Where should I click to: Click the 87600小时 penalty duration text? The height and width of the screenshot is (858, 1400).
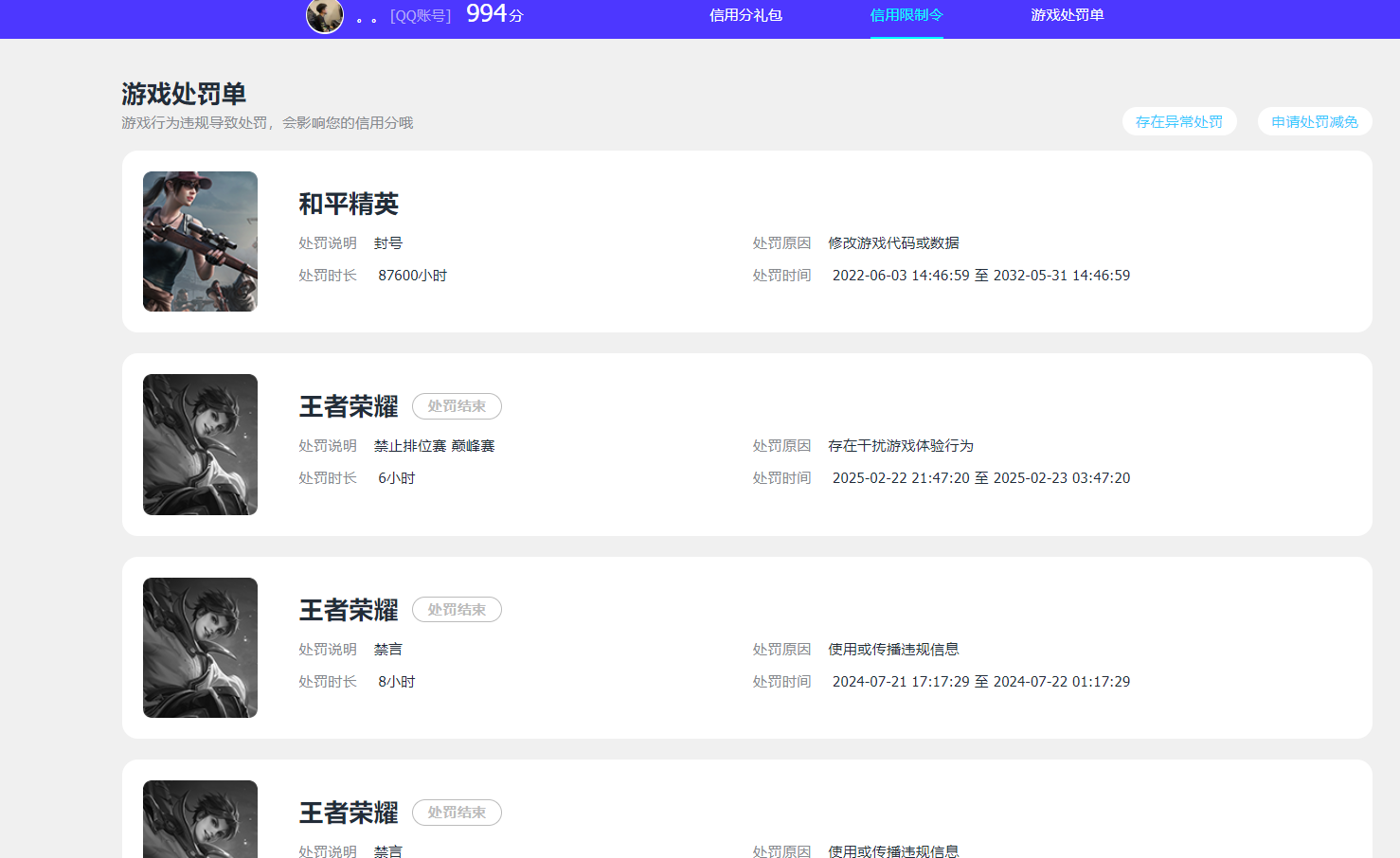[412, 275]
